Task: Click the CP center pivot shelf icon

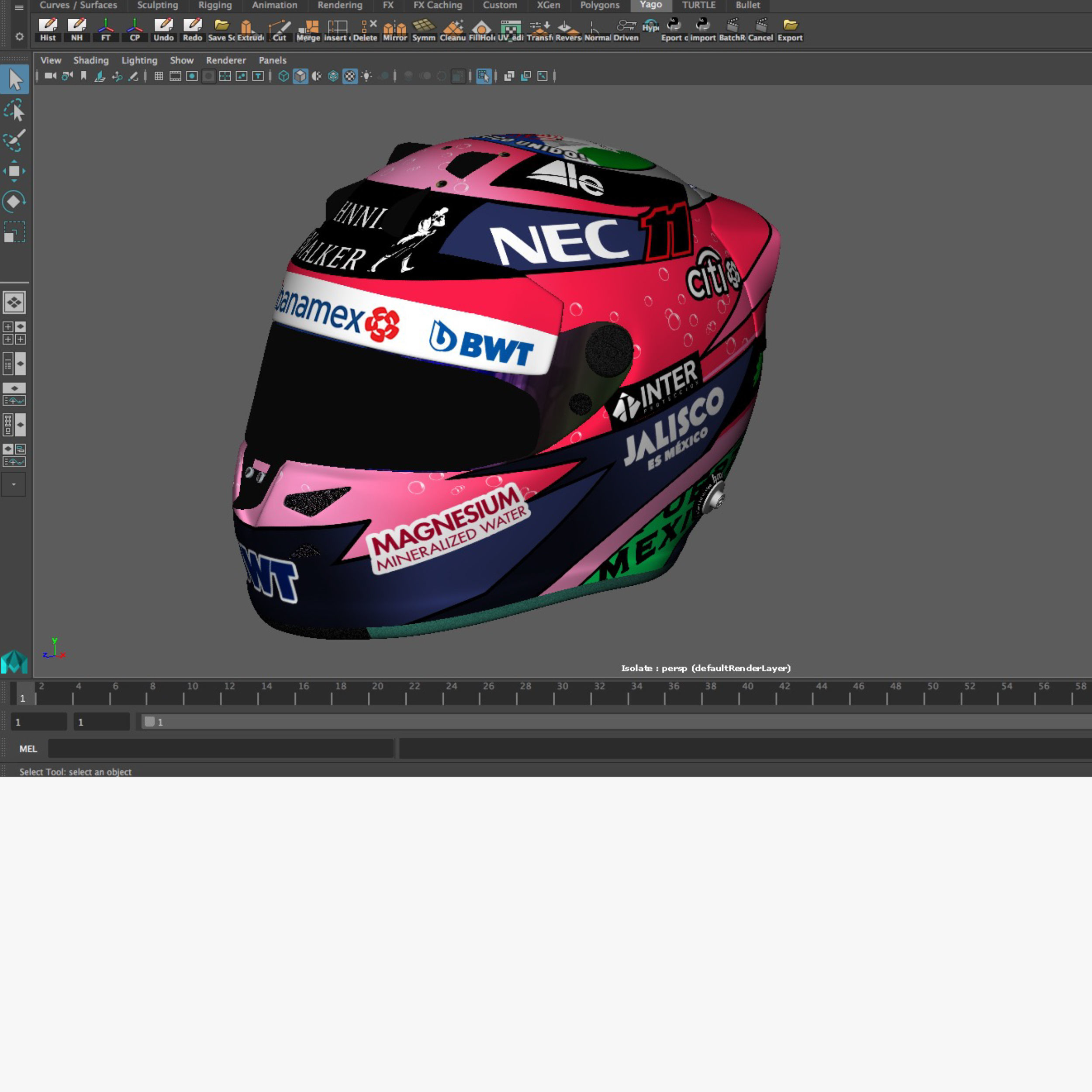Action: pos(135,30)
